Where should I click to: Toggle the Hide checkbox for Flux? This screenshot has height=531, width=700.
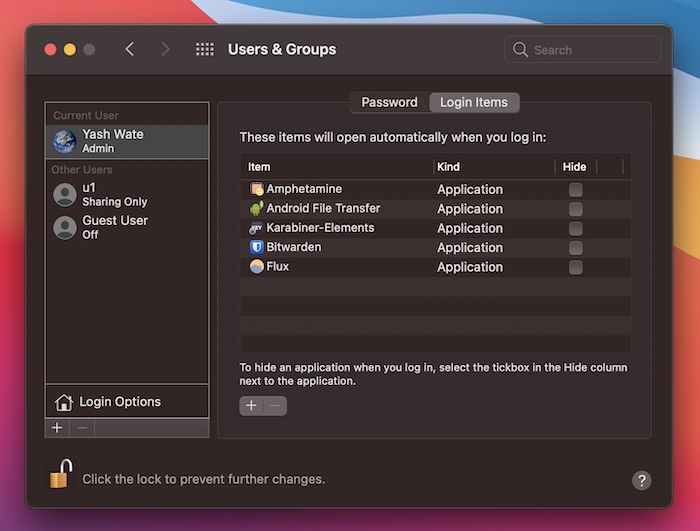click(x=575, y=267)
